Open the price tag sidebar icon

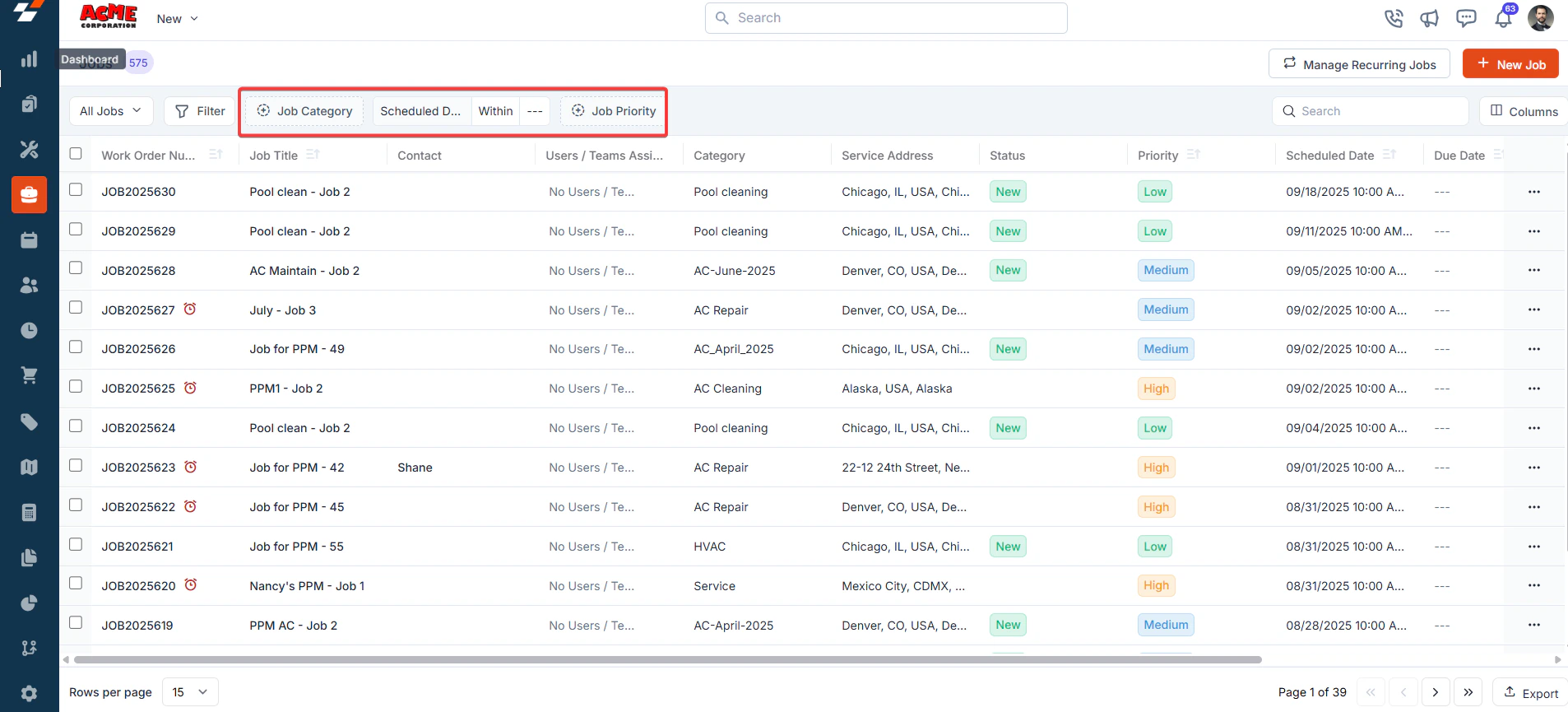(x=29, y=422)
